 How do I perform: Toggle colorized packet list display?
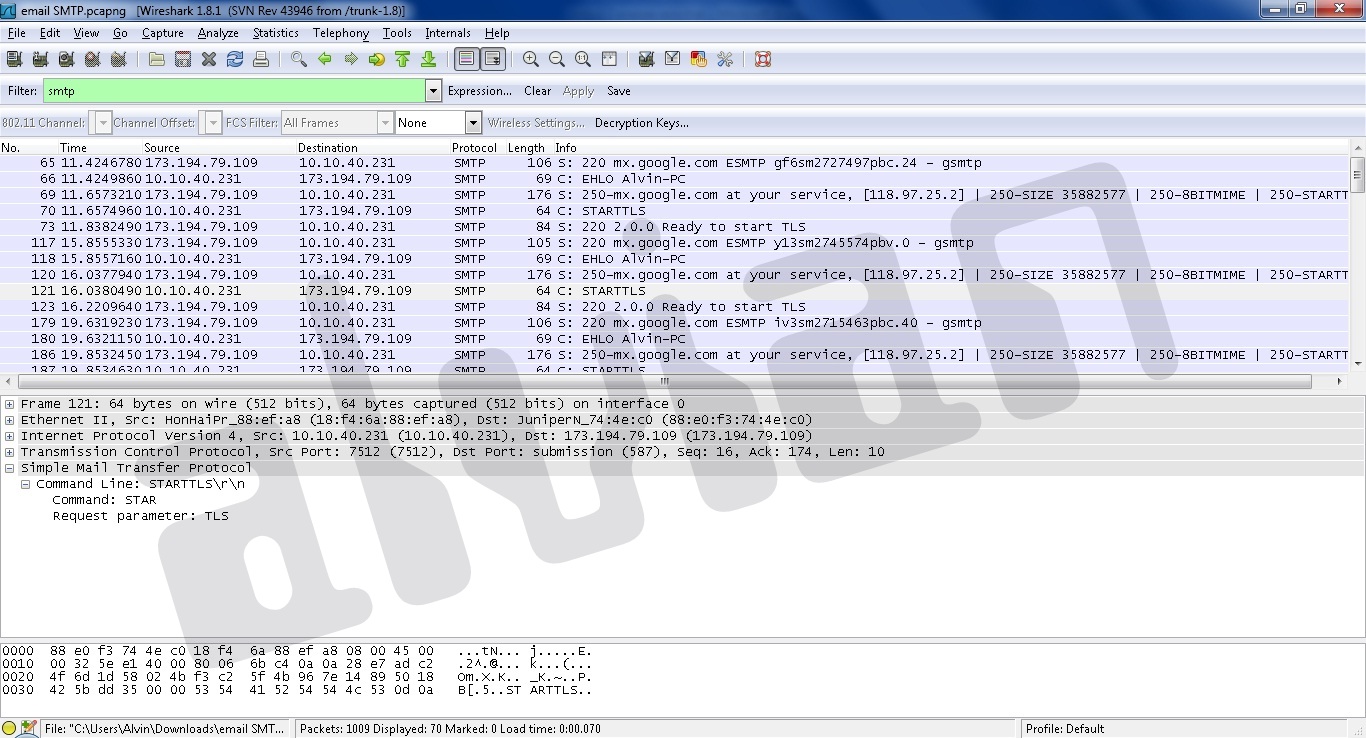(x=465, y=59)
